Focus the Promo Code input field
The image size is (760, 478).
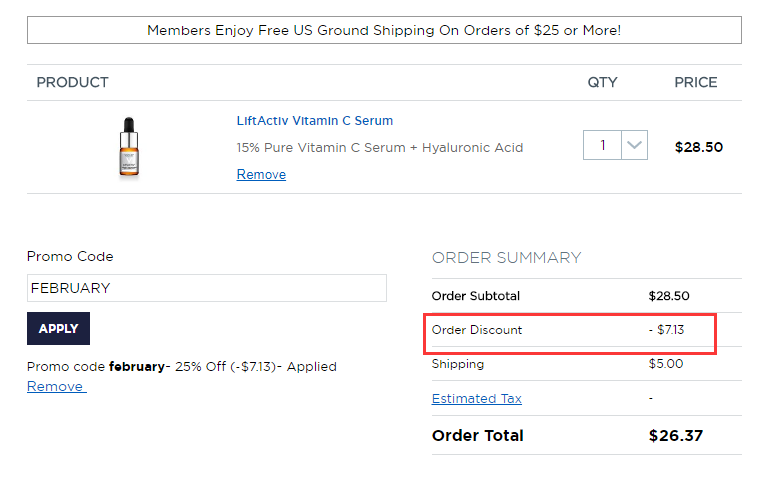207,288
